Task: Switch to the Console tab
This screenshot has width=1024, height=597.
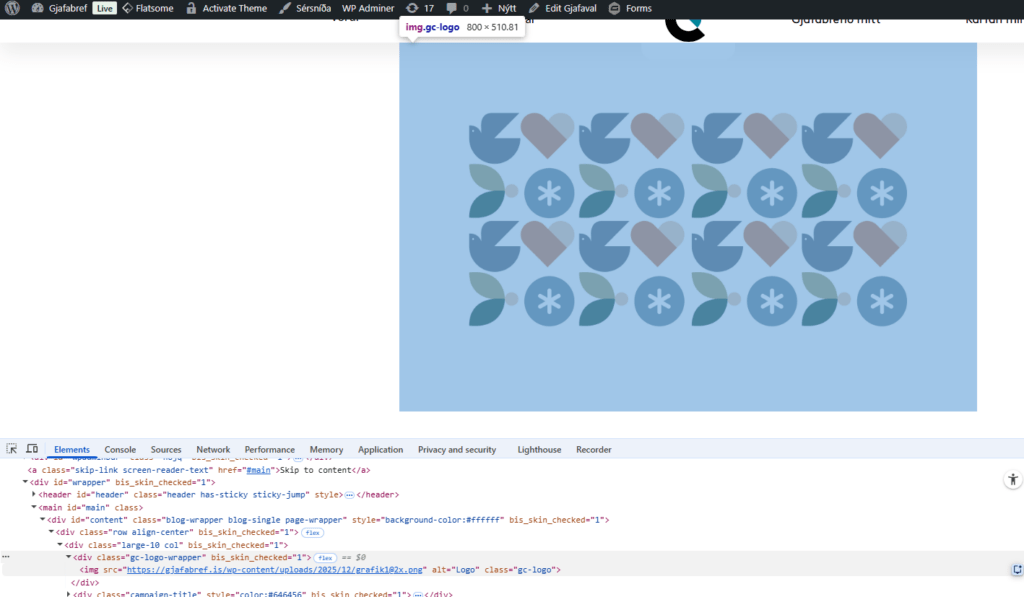Action: (120, 450)
